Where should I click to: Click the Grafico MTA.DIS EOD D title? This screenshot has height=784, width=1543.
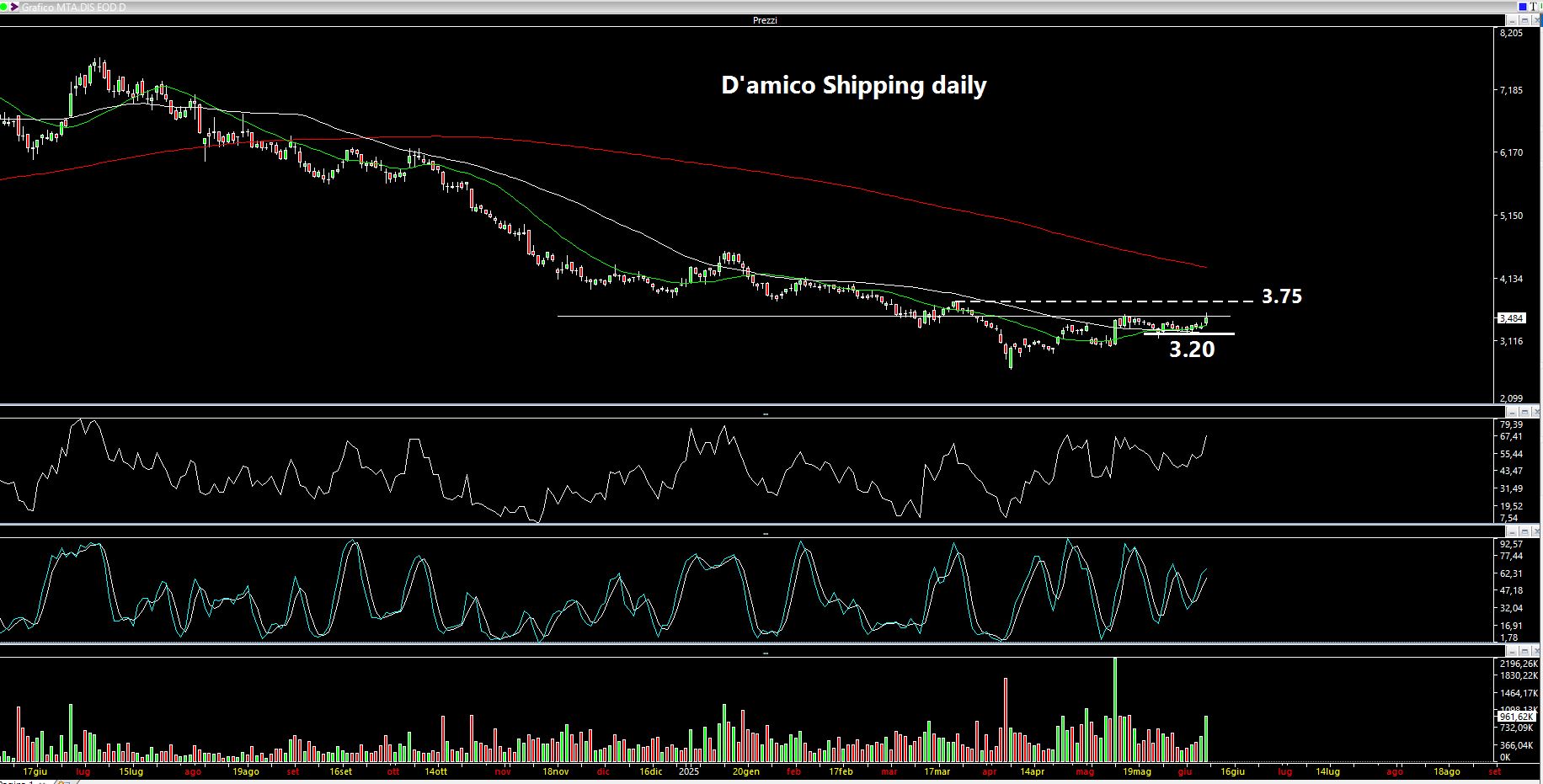click(x=74, y=7)
